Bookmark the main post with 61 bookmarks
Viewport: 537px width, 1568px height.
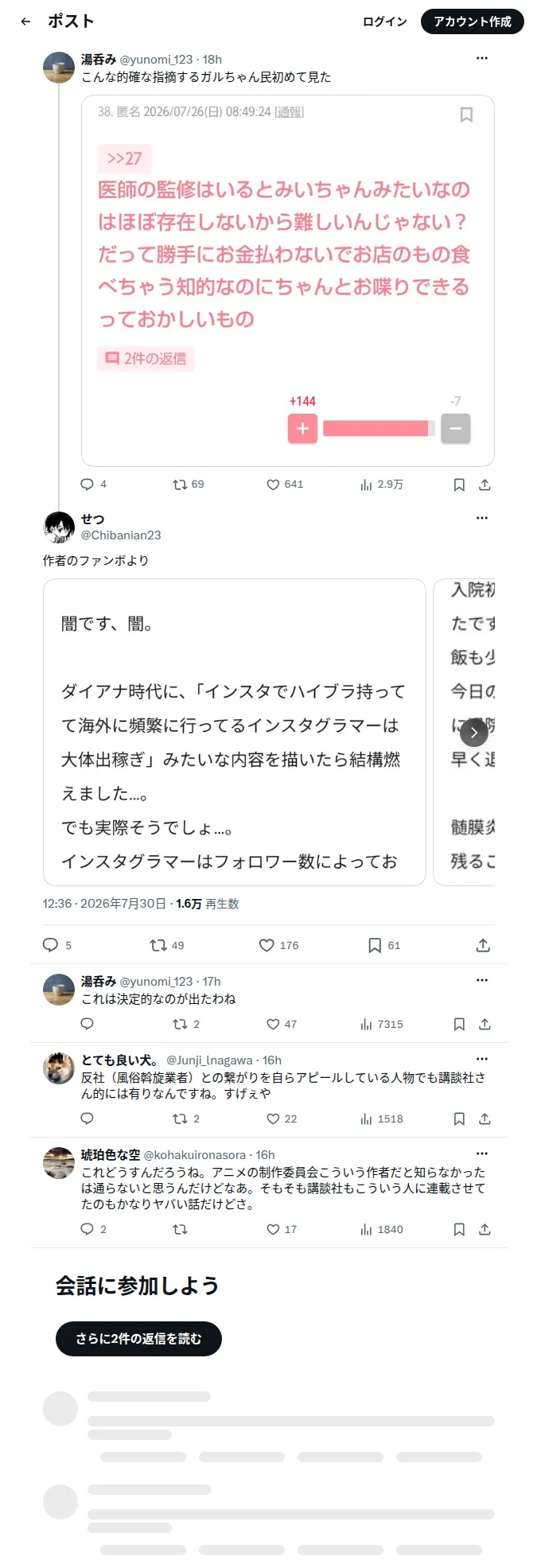(x=383, y=945)
